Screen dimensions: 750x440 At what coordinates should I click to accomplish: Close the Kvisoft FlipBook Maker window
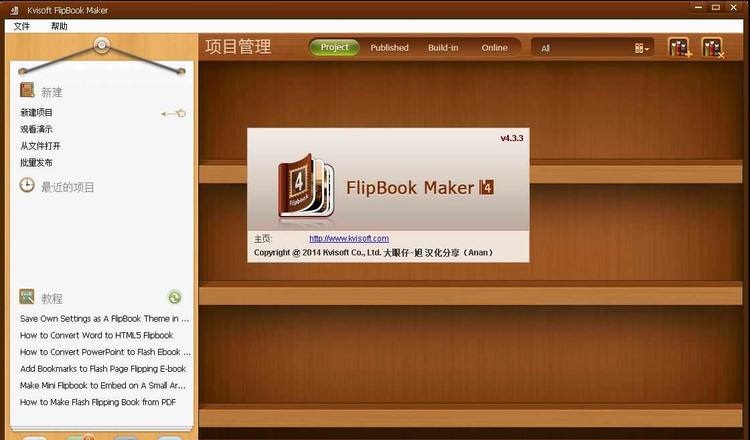(x=734, y=8)
